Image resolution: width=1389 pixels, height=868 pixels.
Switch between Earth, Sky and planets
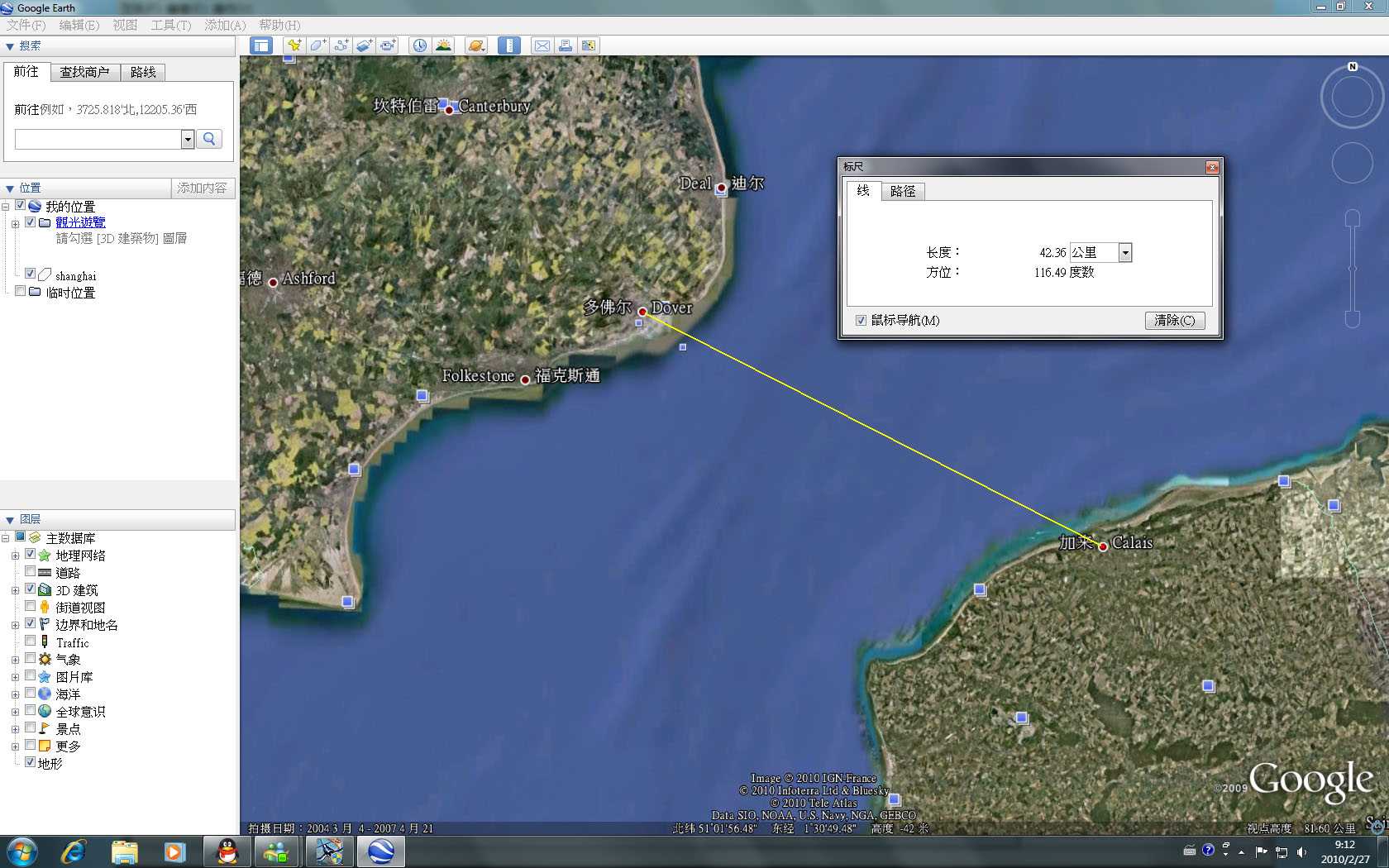(x=476, y=45)
